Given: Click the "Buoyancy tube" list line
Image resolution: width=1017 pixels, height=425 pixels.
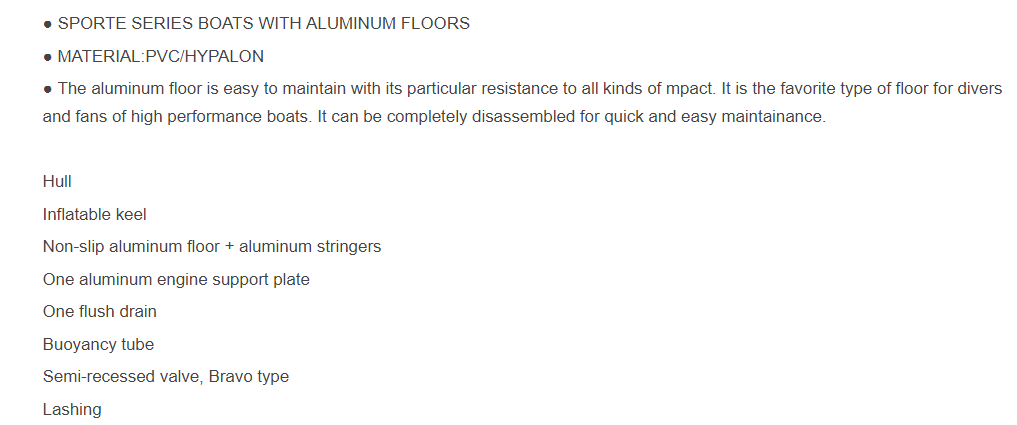Looking at the screenshot, I should (98, 344).
